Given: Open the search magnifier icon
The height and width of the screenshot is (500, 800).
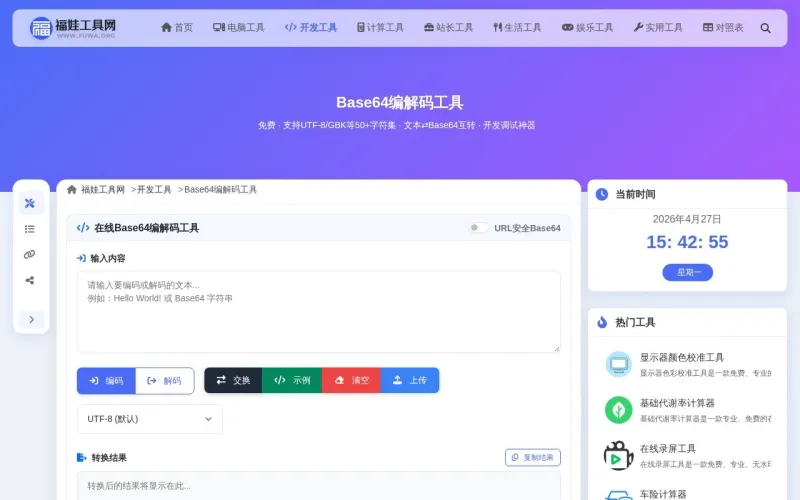Looking at the screenshot, I should pos(765,28).
